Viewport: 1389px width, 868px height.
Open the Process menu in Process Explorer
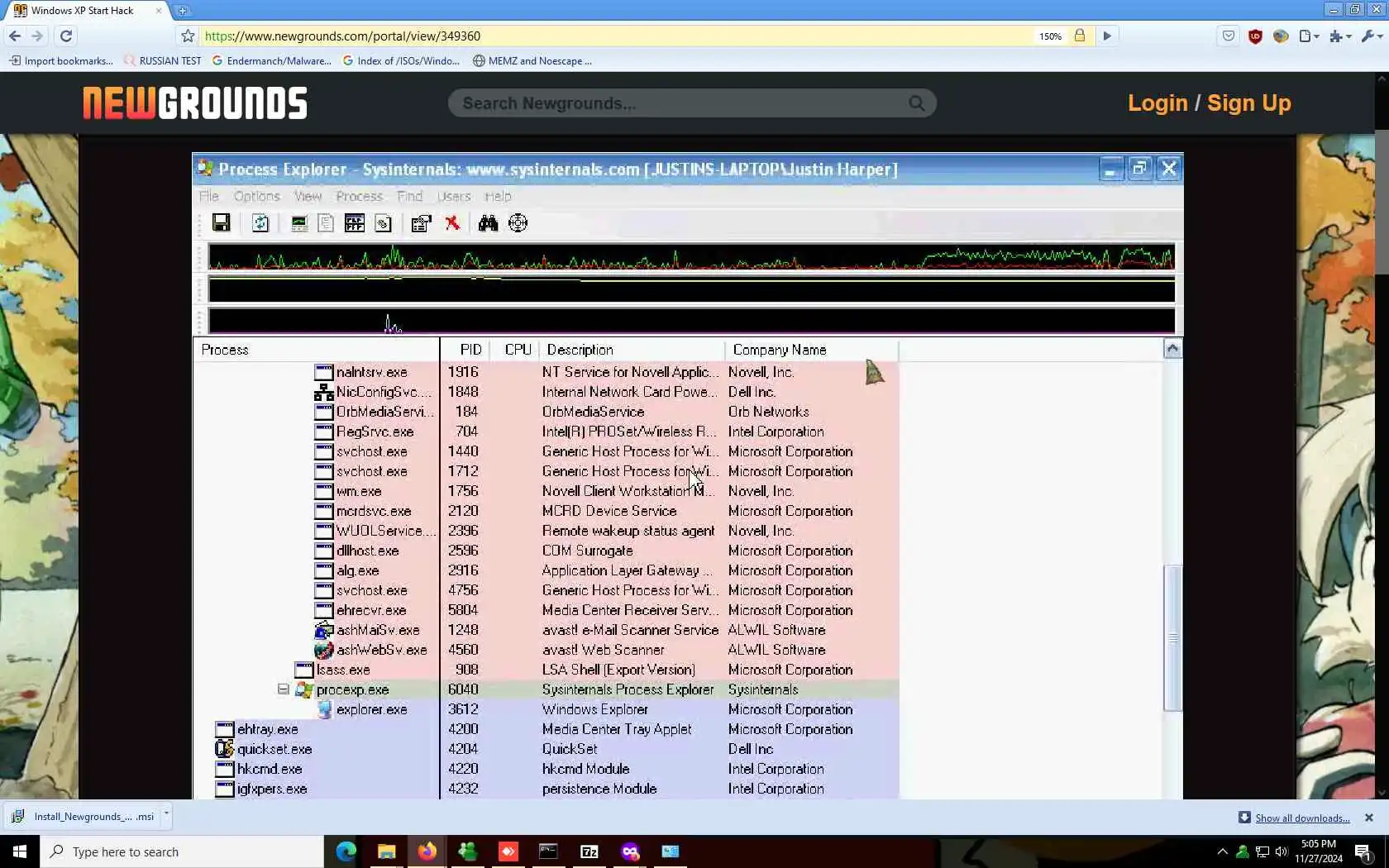(360, 196)
